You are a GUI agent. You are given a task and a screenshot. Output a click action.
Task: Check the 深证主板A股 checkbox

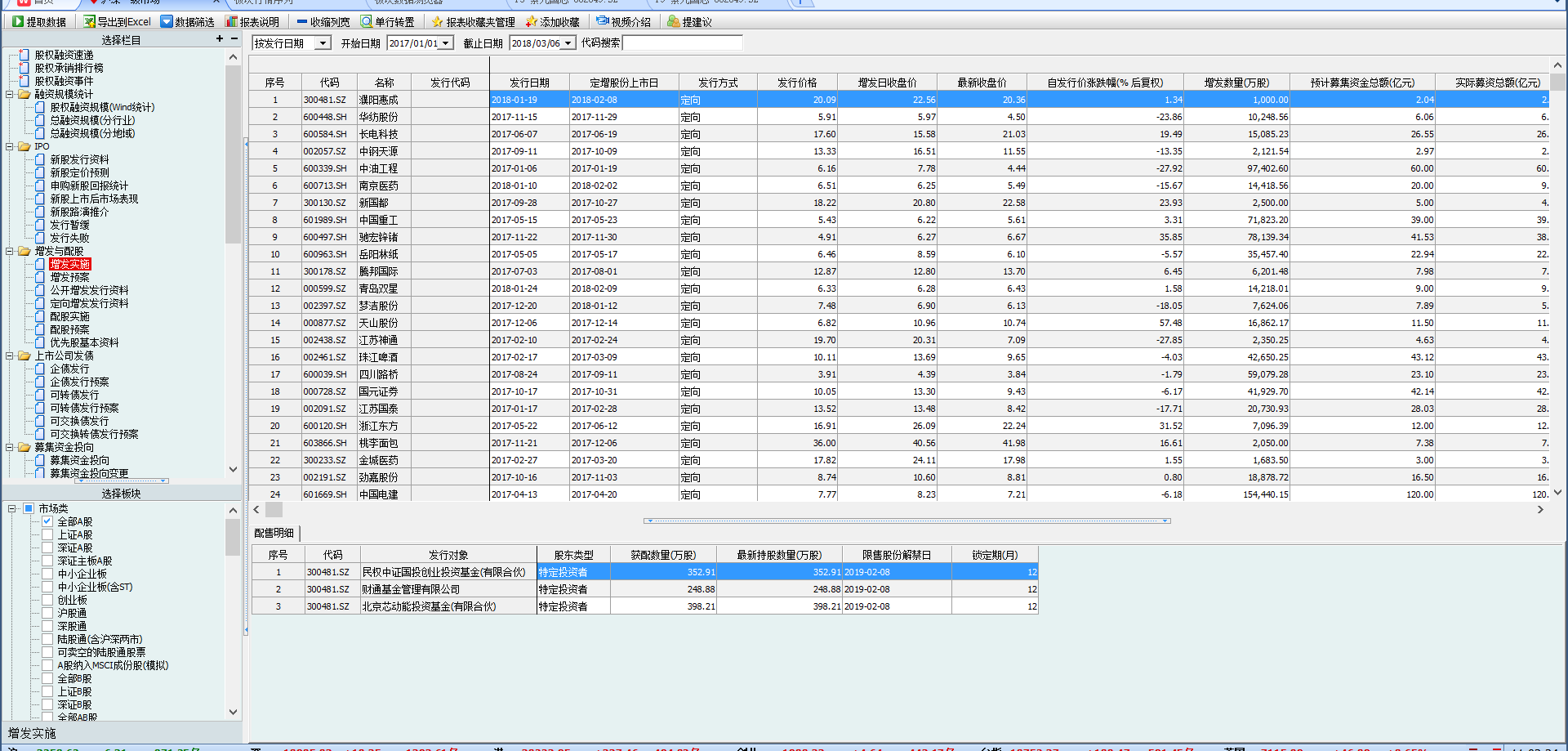coord(47,561)
